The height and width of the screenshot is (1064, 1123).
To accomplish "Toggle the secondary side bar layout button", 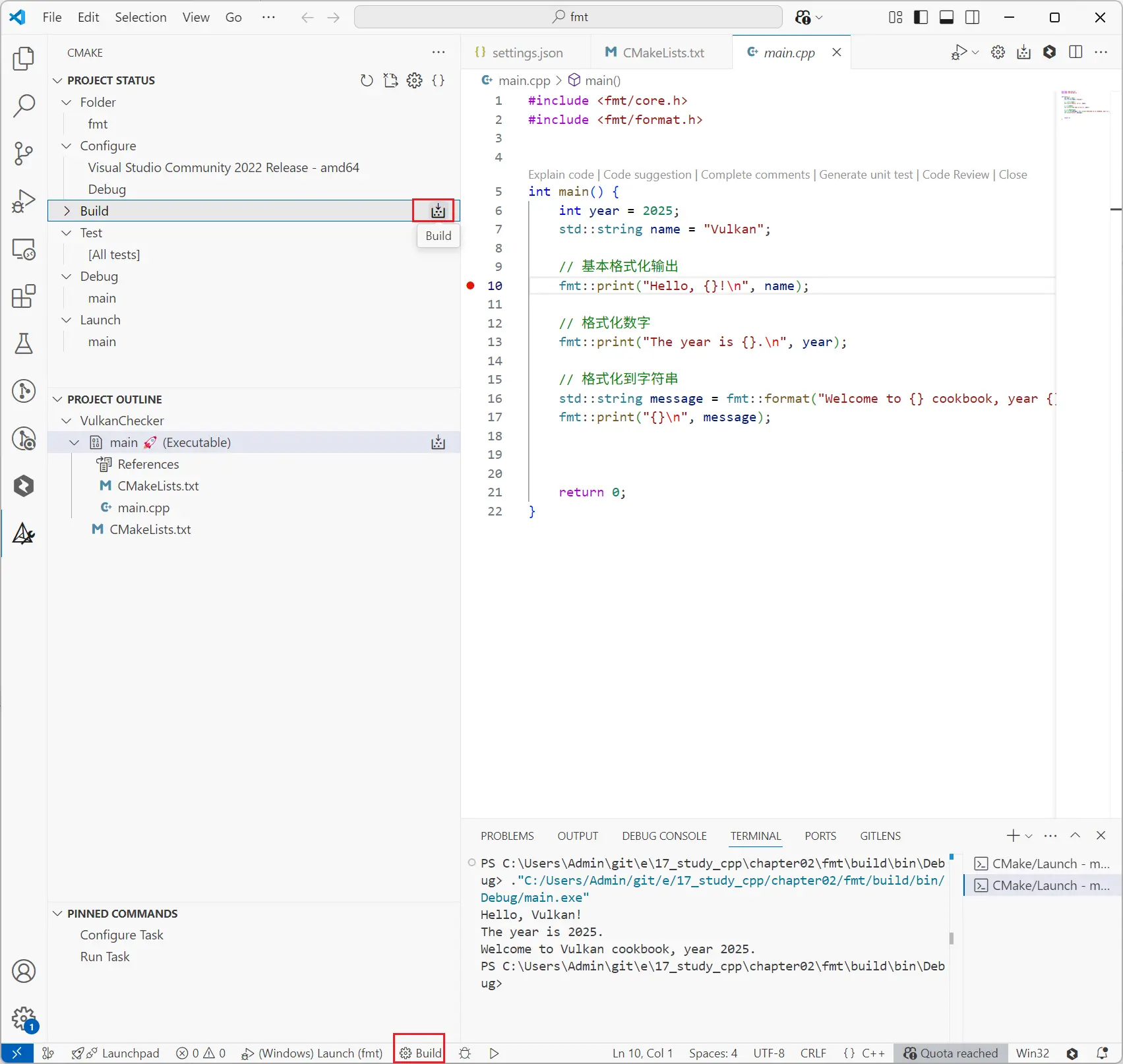I will [972, 17].
